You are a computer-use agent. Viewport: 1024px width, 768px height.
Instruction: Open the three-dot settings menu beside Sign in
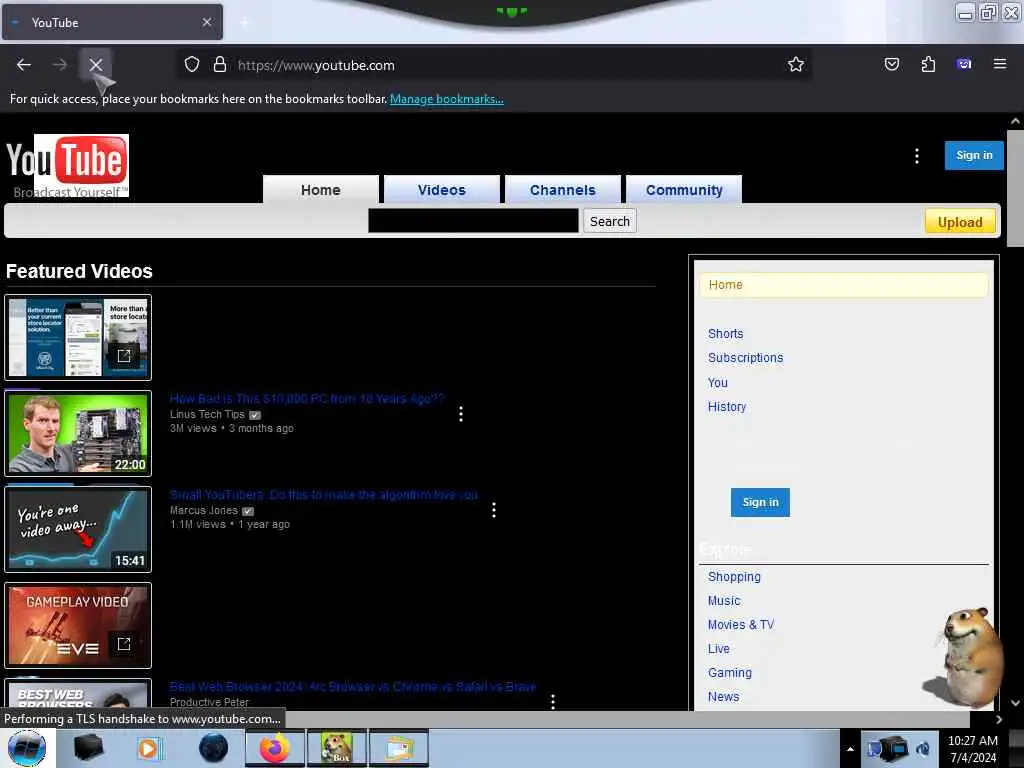tap(917, 156)
